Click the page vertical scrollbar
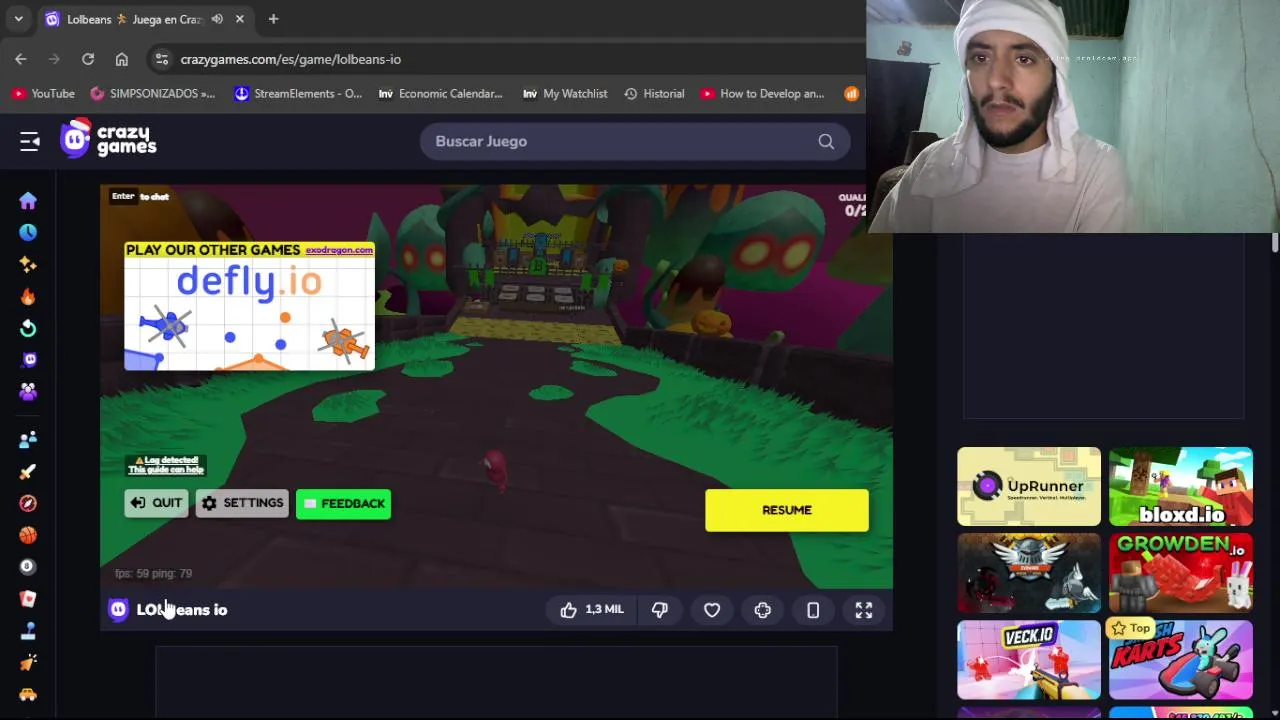 1274,243
